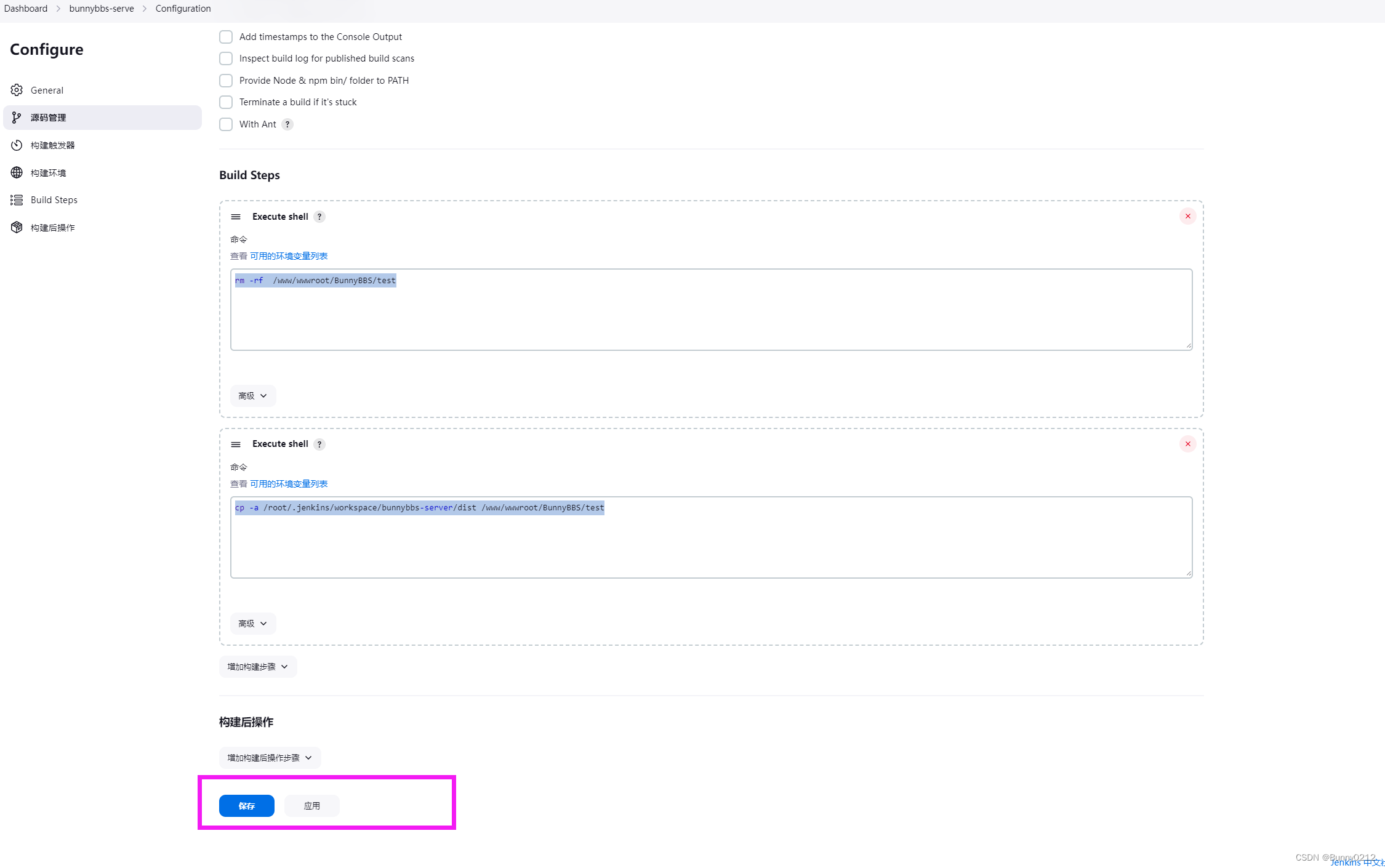Screen dimensions: 1385x868
Task: Open help for first Execute shell step
Action: click(319, 217)
